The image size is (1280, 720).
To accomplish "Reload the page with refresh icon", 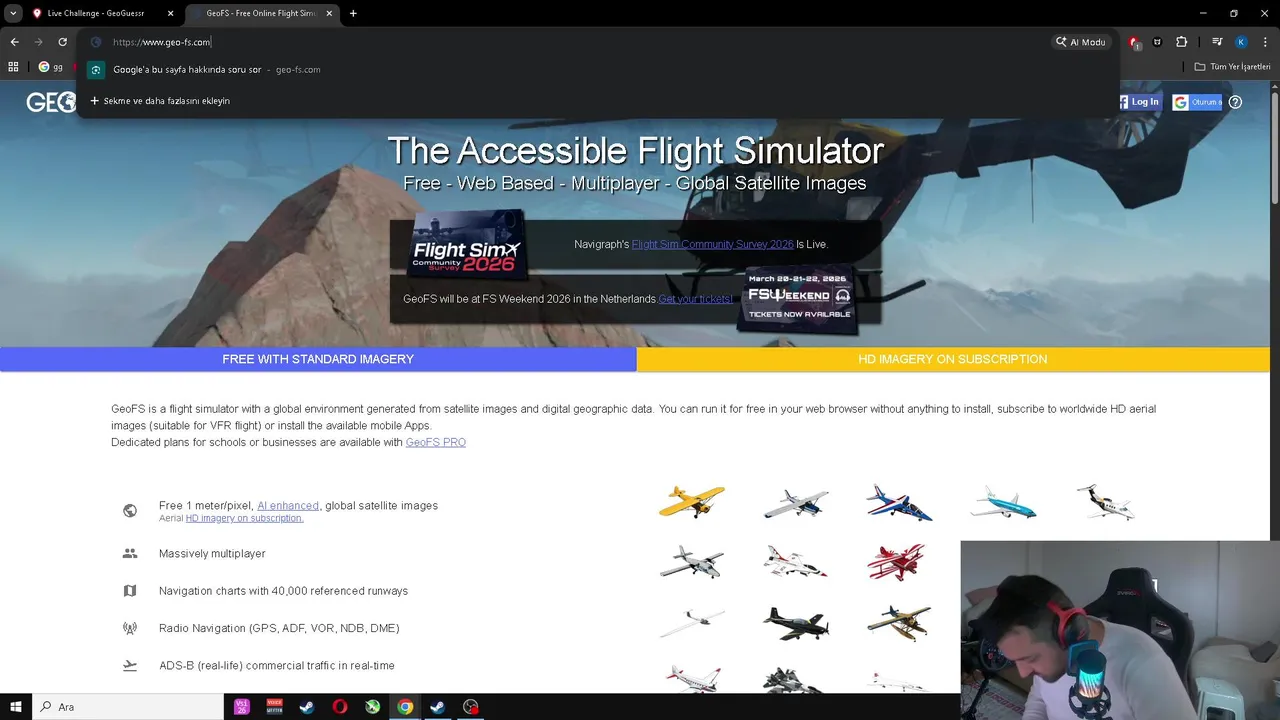I will 62,42.
